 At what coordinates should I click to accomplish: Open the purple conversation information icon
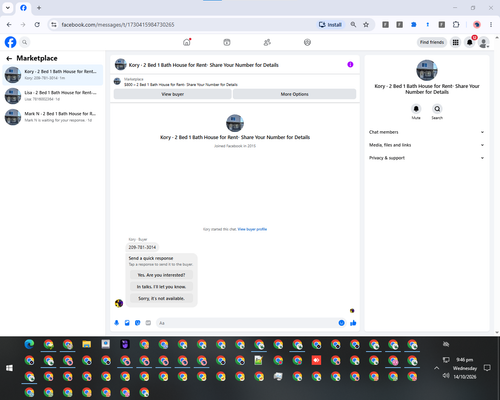point(350,65)
